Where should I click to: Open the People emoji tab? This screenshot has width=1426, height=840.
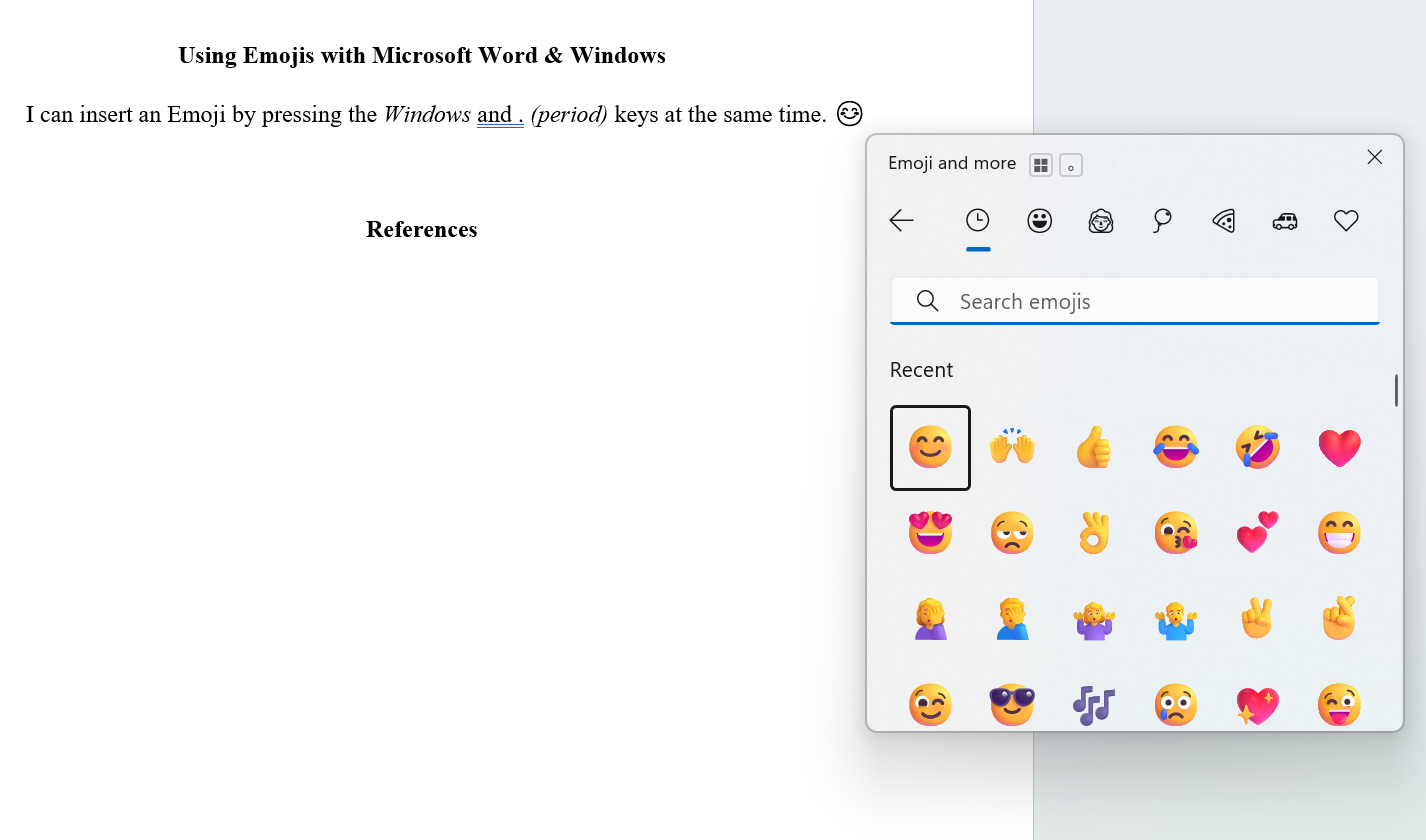(1101, 221)
